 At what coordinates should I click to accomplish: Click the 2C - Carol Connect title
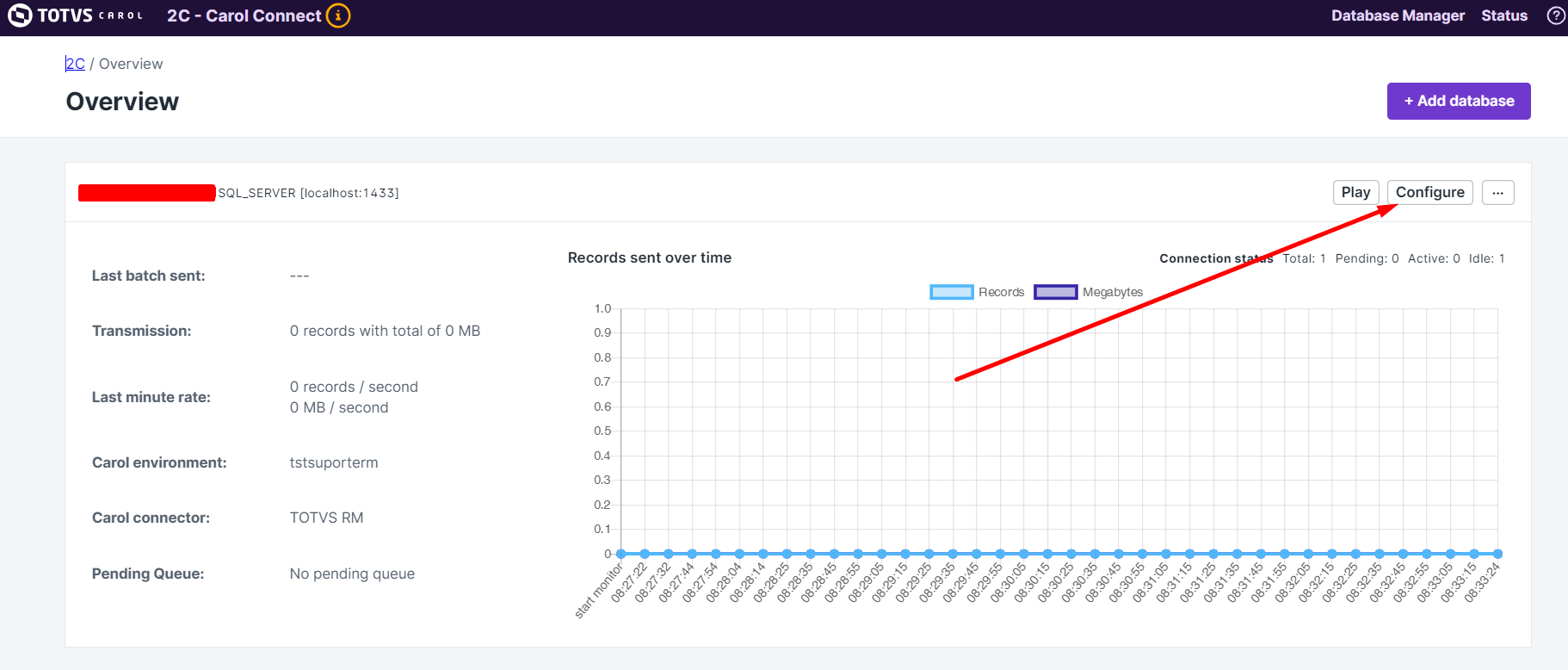tap(244, 16)
